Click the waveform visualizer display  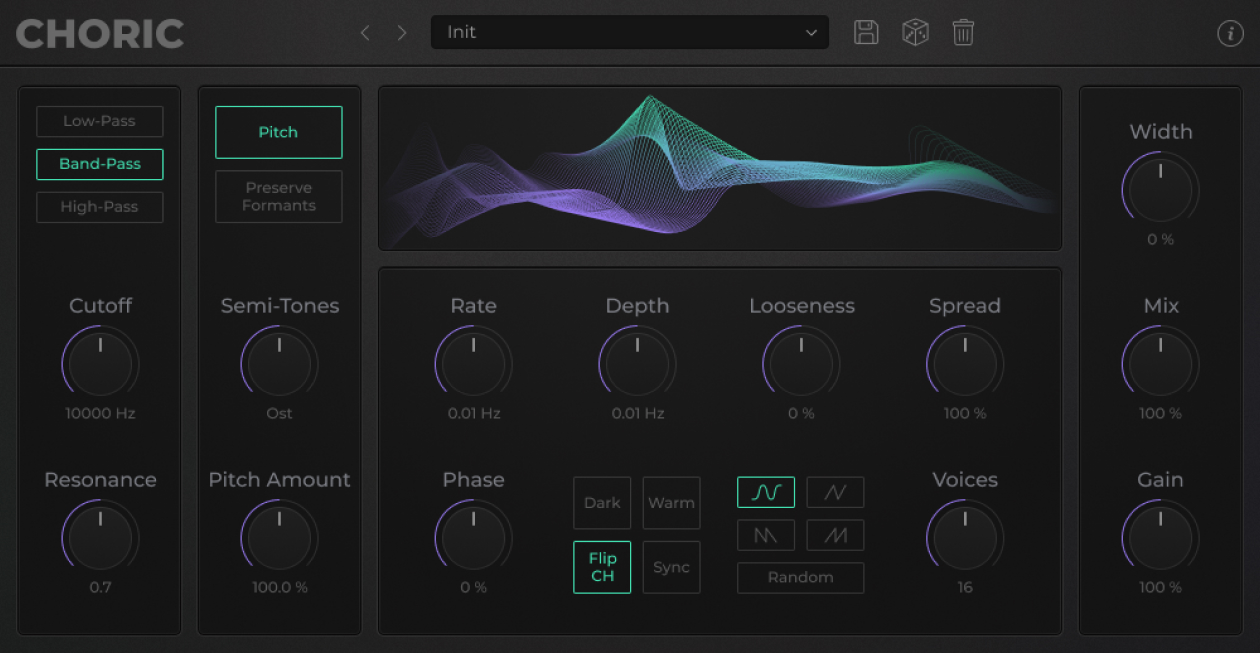(x=720, y=168)
